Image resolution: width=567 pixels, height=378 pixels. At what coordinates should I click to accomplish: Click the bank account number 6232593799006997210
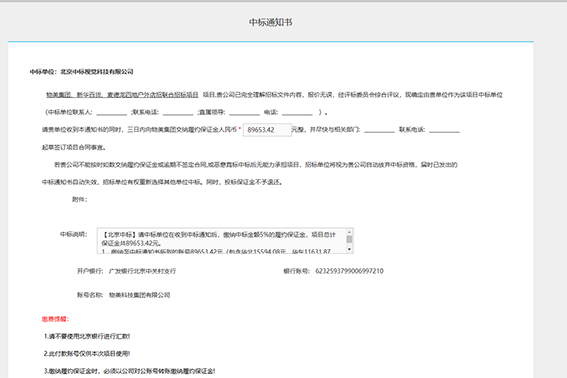coord(349,271)
